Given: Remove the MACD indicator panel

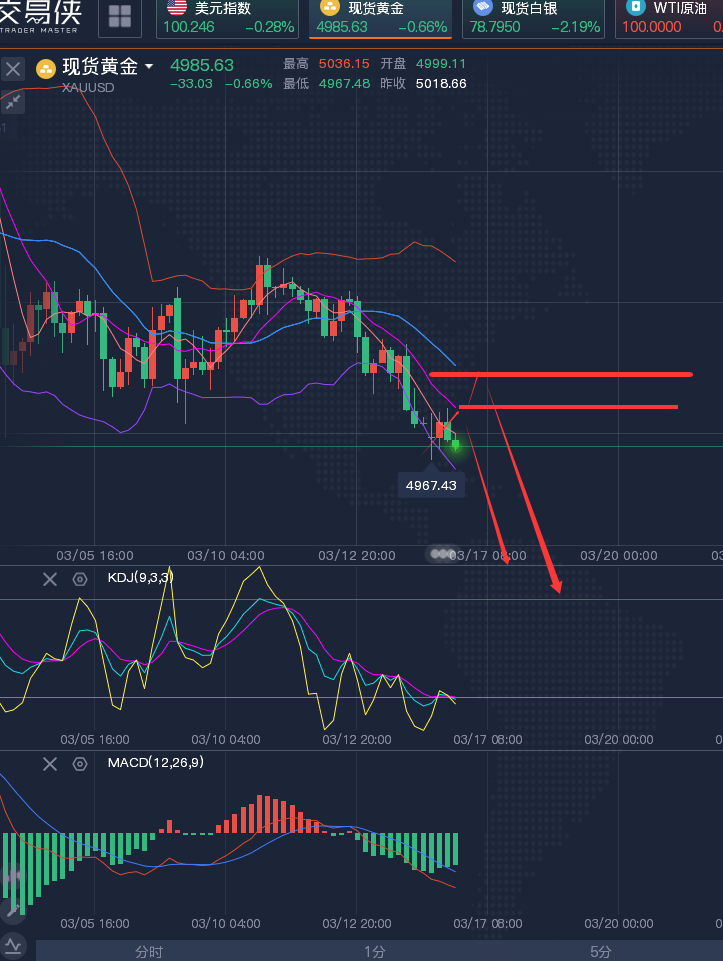Looking at the screenshot, I should point(50,765).
